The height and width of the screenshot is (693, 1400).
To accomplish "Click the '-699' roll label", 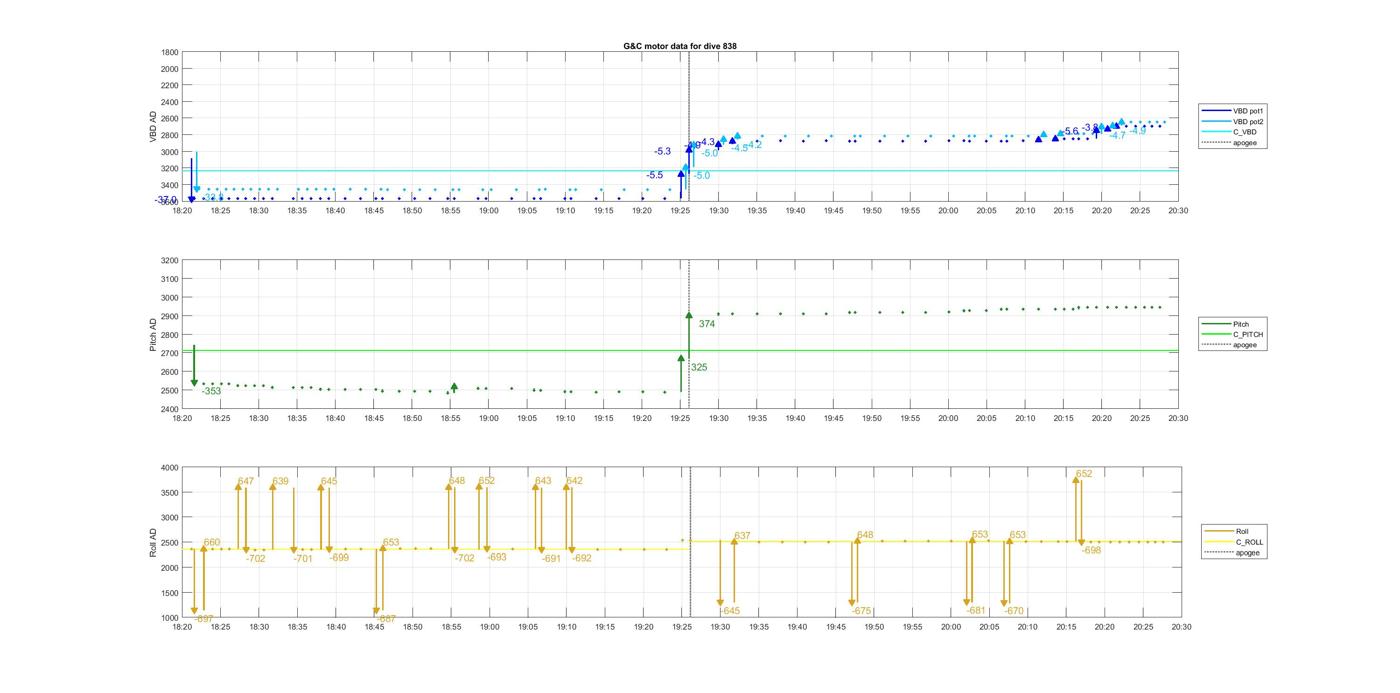I will [339, 557].
